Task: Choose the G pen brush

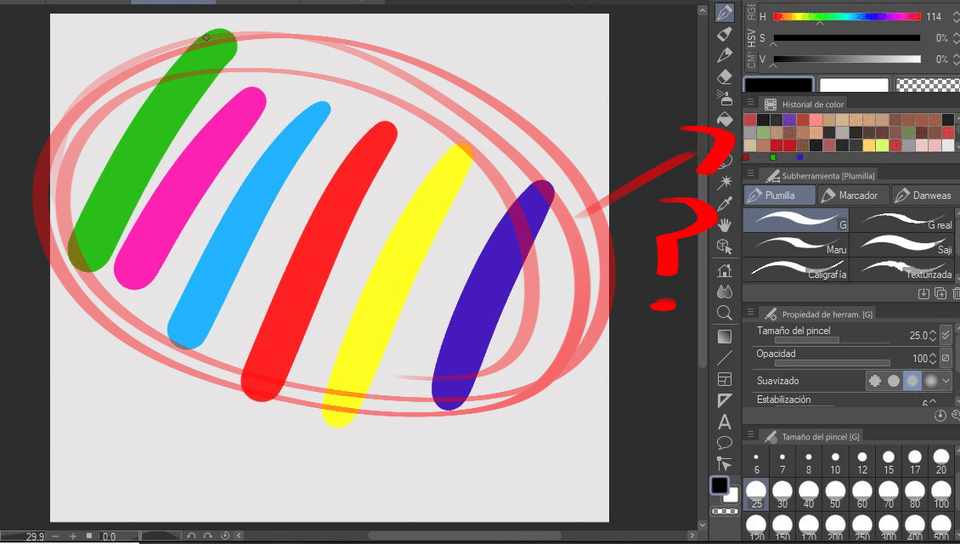Action: 796,220
